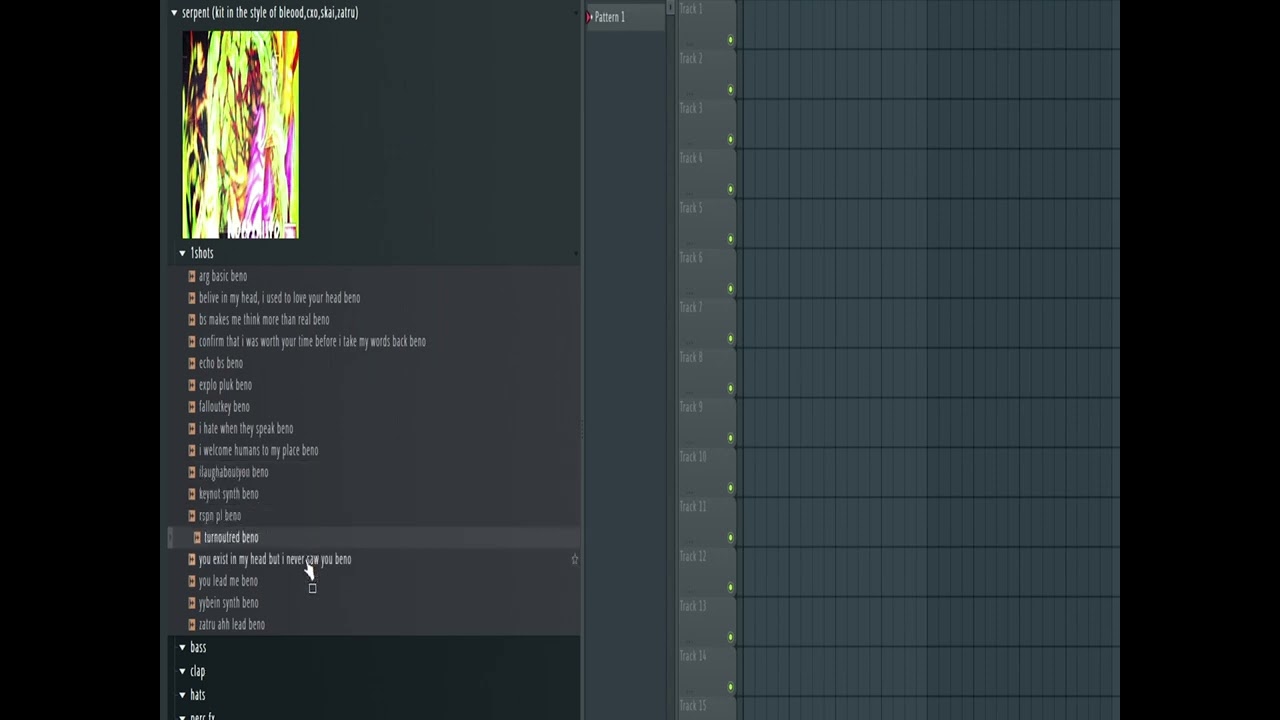1280x720 pixels.
Task: Preview 'you lead me beno' sample
Action: (x=228, y=581)
